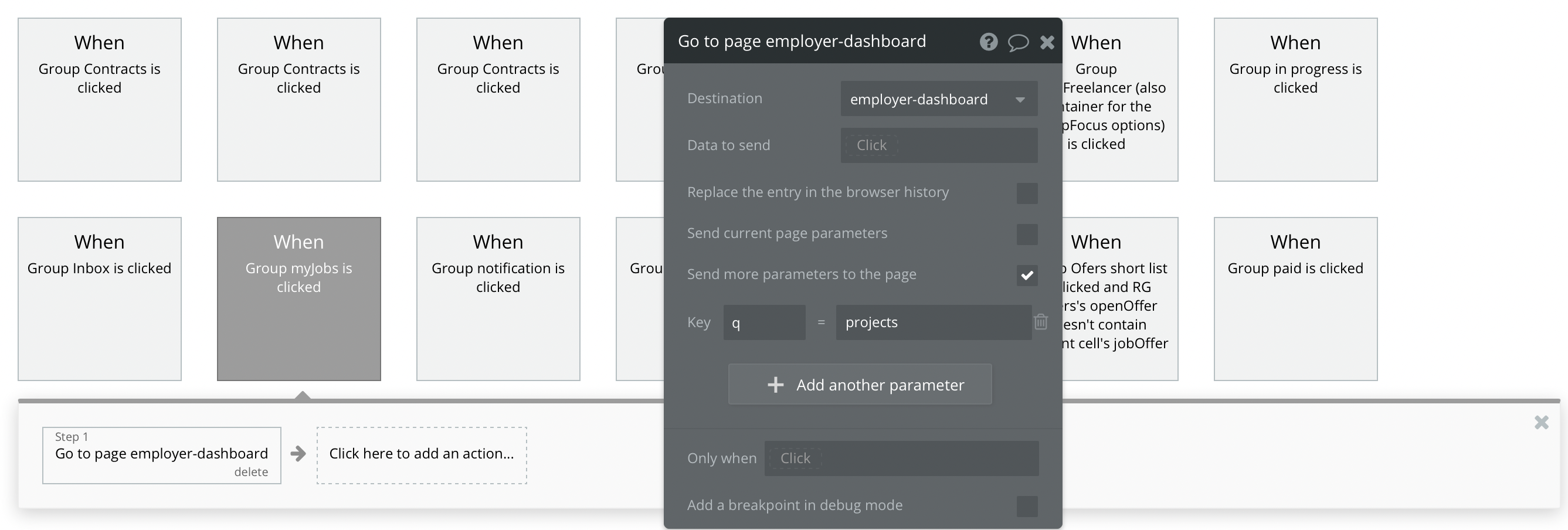Close the Go to page dialog
The width and height of the screenshot is (1568, 530).
pyautogui.click(x=1047, y=42)
